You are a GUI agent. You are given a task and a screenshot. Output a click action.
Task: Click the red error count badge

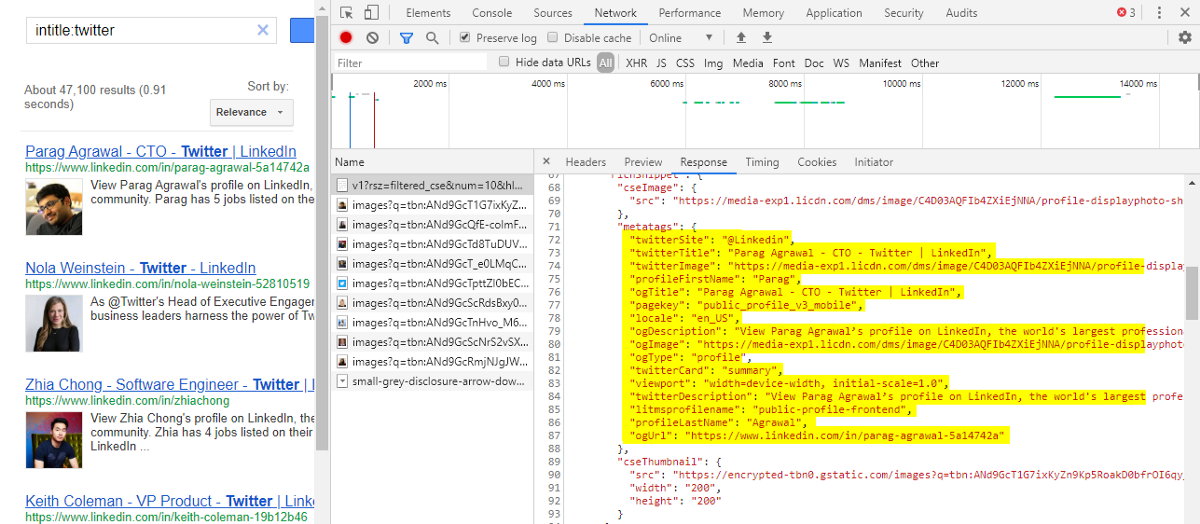(1126, 13)
